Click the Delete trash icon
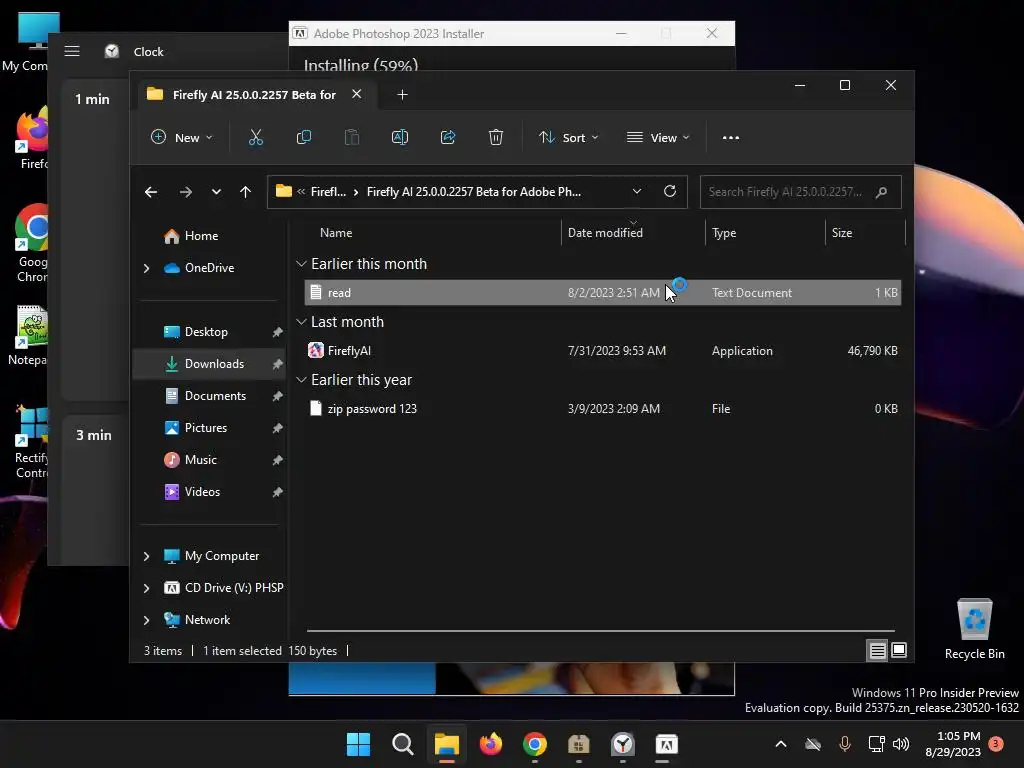Viewport: 1024px width, 768px height. (496, 137)
